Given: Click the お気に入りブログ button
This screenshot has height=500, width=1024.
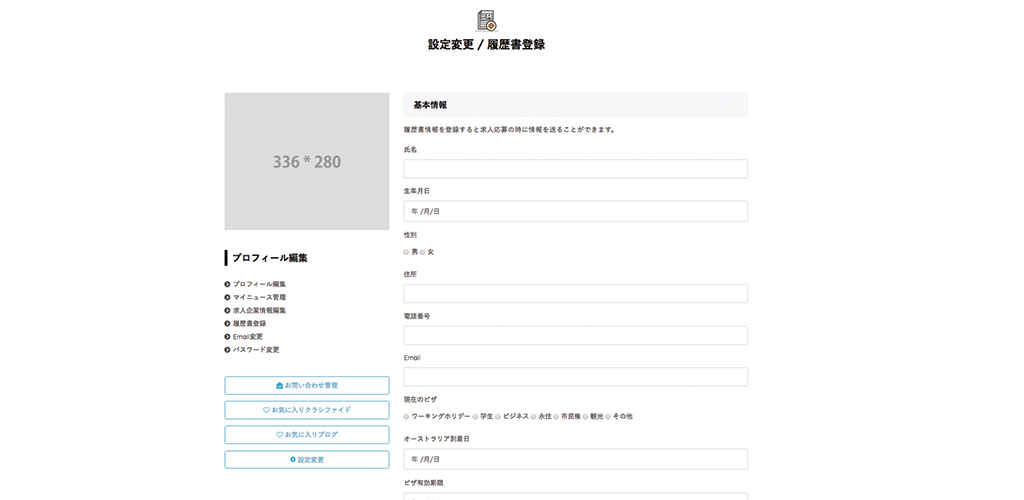Looking at the screenshot, I should (x=307, y=435).
